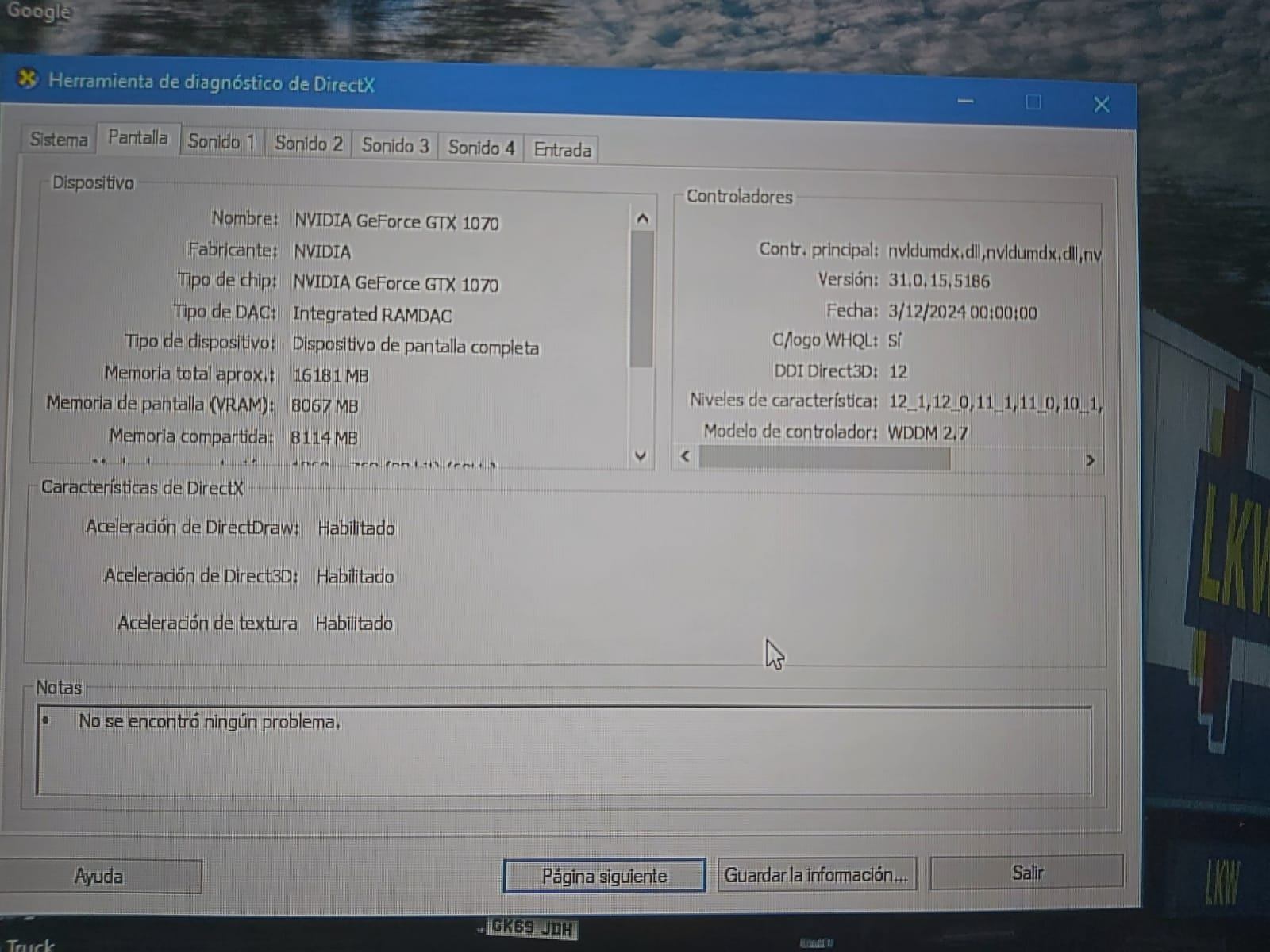Click the Controladores scroll-left arrow
Screen dimensions: 1270x952
(685, 456)
